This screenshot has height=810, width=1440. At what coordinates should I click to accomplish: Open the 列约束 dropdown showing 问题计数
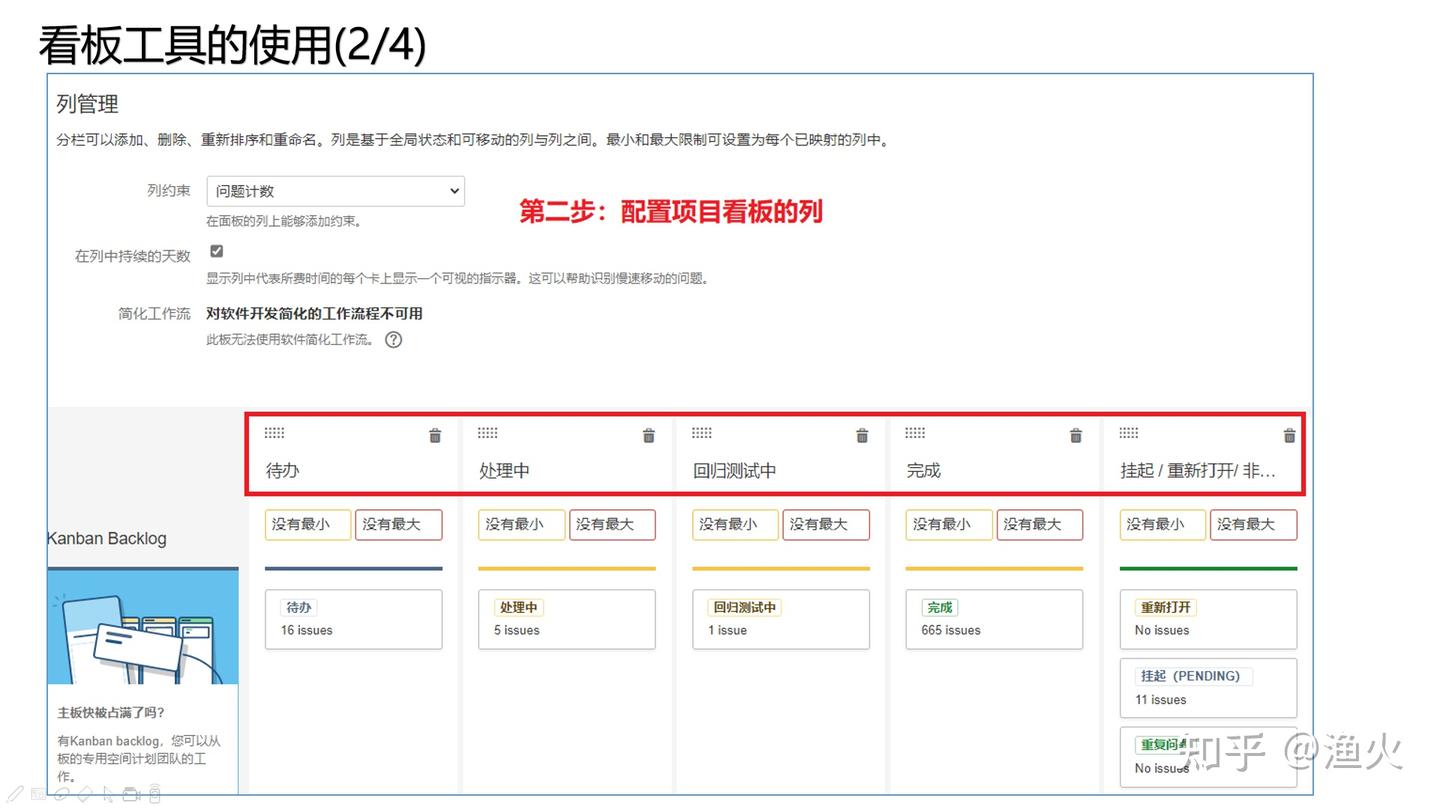coord(335,191)
